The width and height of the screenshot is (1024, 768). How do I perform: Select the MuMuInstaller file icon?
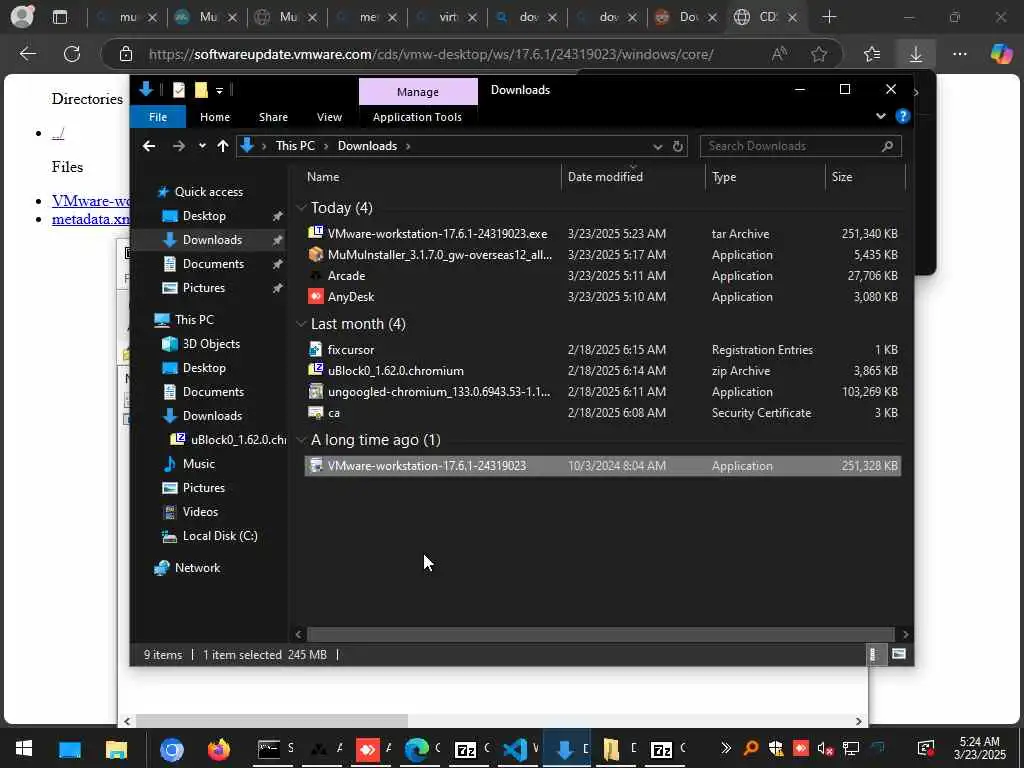click(x=316, y=254)
